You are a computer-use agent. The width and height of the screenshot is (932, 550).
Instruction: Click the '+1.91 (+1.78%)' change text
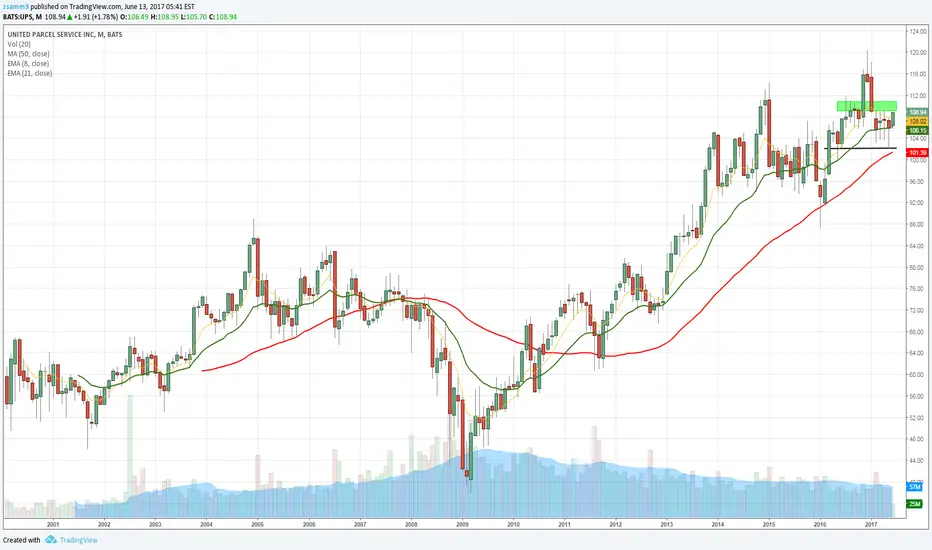coord(96,17)
